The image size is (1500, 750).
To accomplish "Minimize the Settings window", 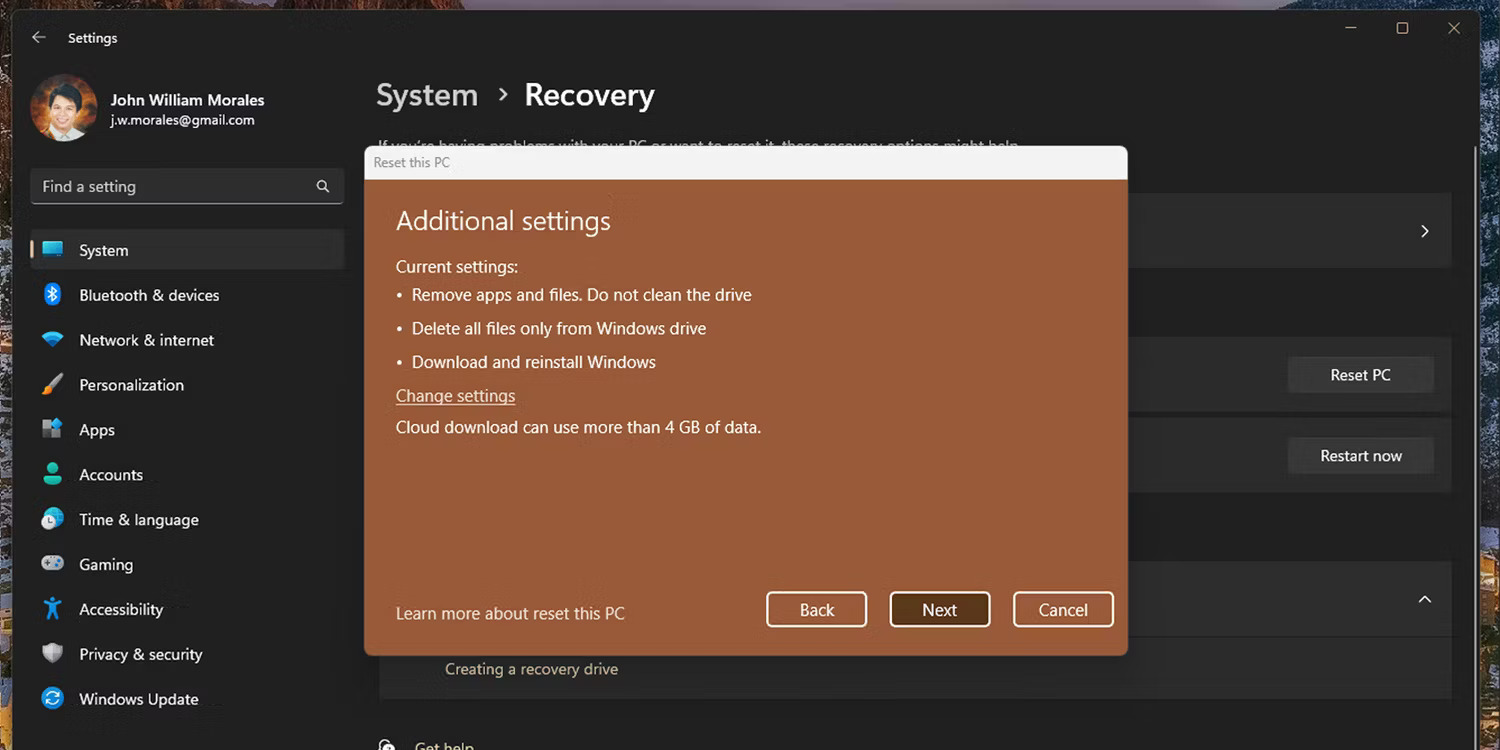I will 1350,29.
